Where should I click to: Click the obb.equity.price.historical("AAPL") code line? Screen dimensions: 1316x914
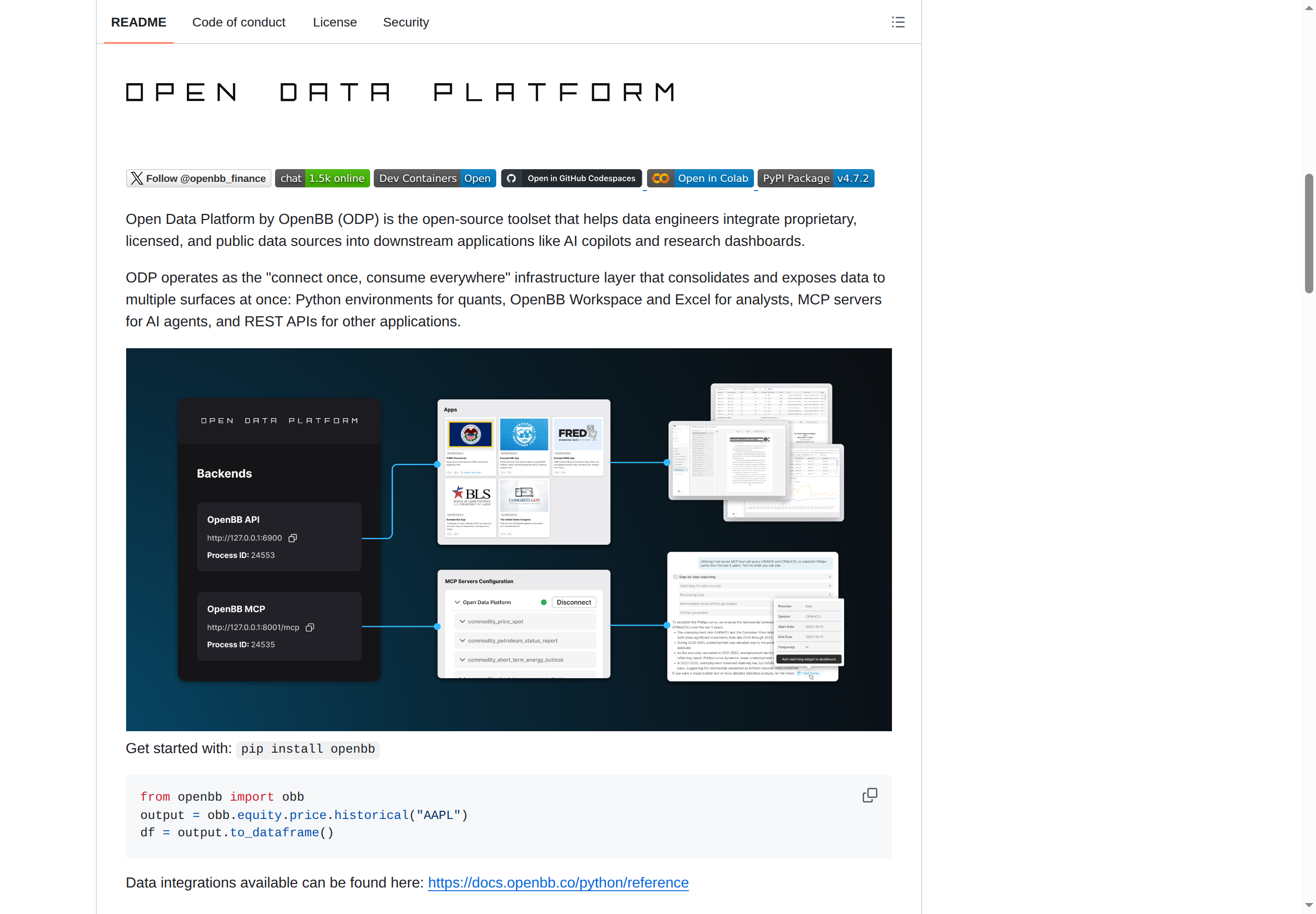[304, 815]
